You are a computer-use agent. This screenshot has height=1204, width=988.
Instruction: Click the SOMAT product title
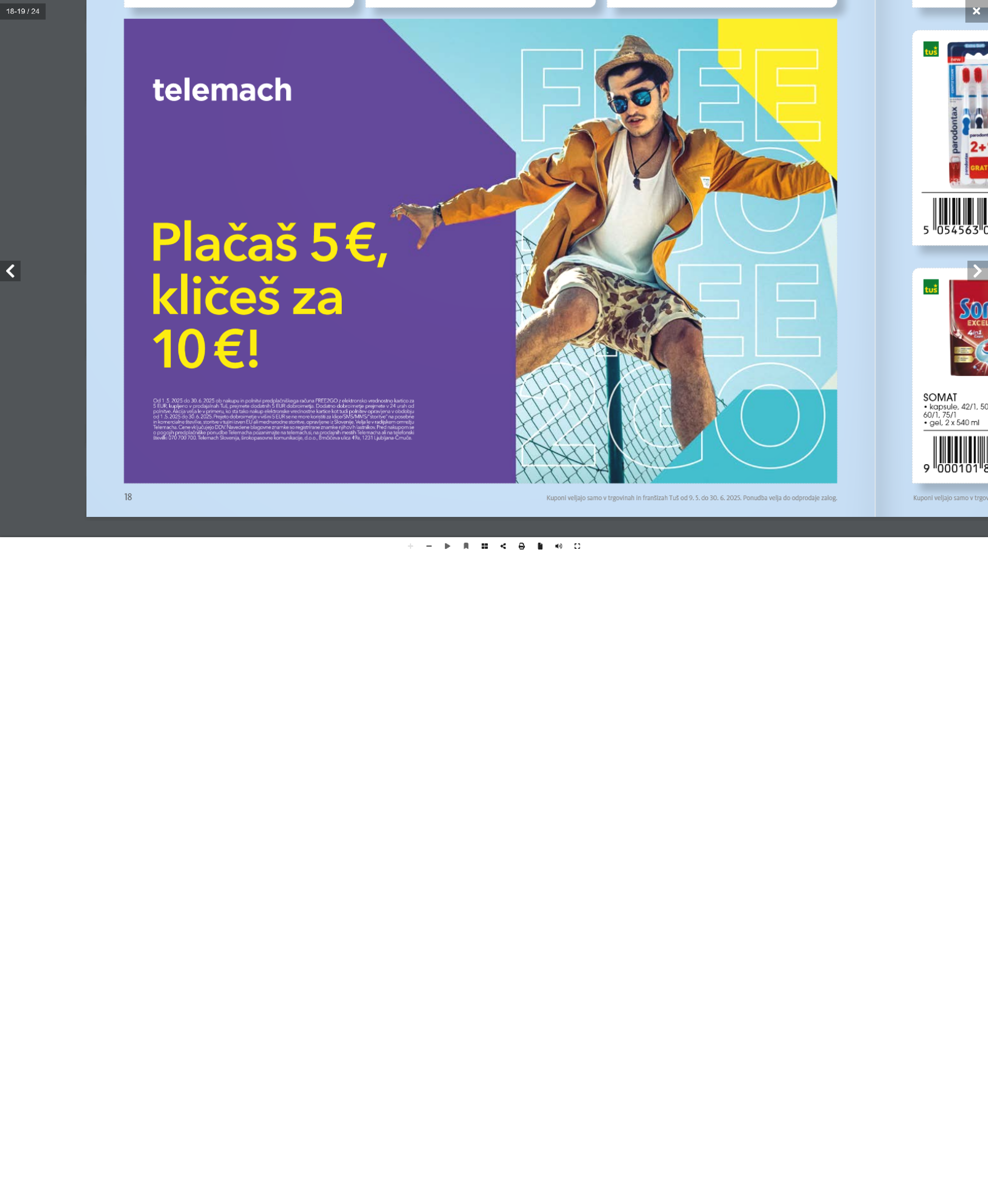pyautogui.click(x=940, y=398)
